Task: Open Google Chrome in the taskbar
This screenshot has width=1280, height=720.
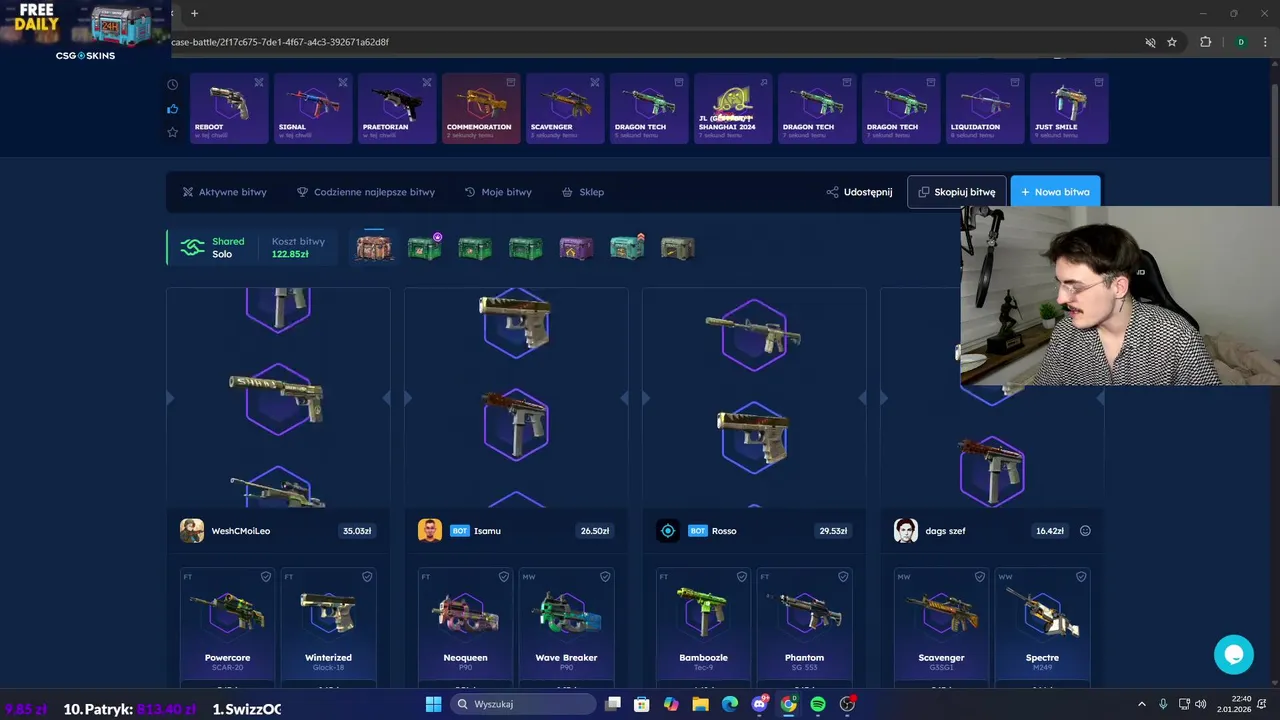Action: pyautogui.click(x=789, y=704)
